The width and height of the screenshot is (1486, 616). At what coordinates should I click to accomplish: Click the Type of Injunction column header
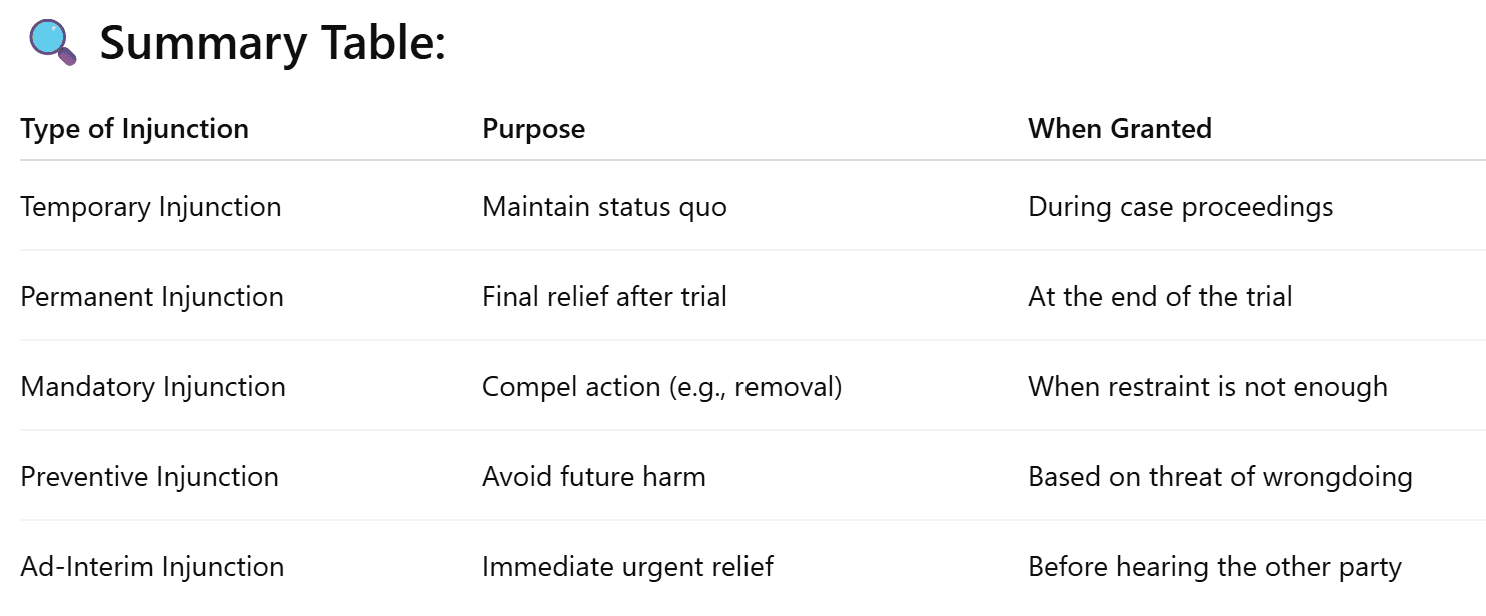[x=135, y=129]
